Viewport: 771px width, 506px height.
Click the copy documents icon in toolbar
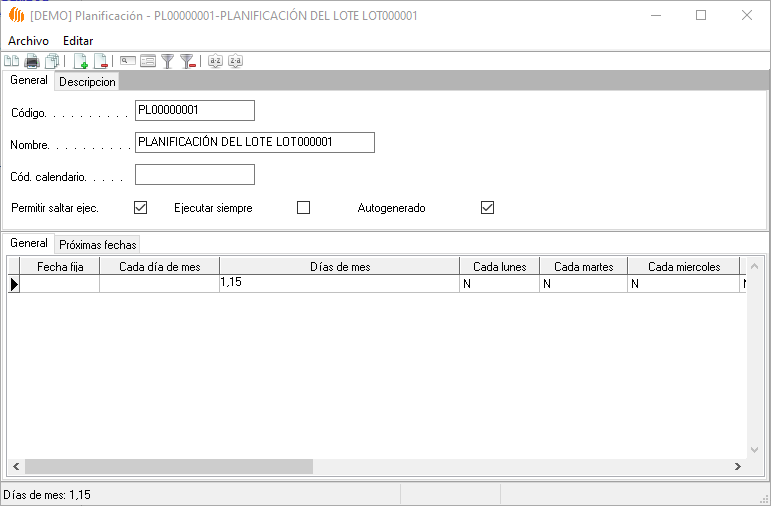tap(52, 61)
